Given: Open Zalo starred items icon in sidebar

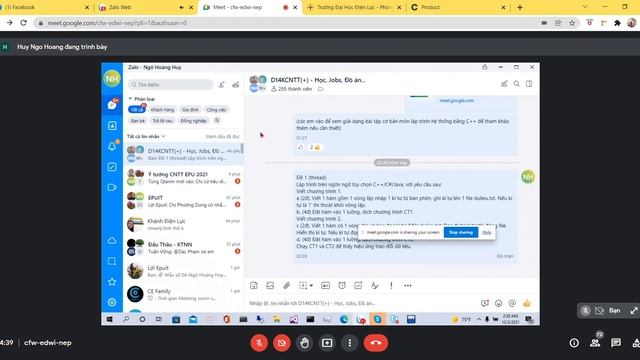Looking at the screenshot, I should coord(112,282).
